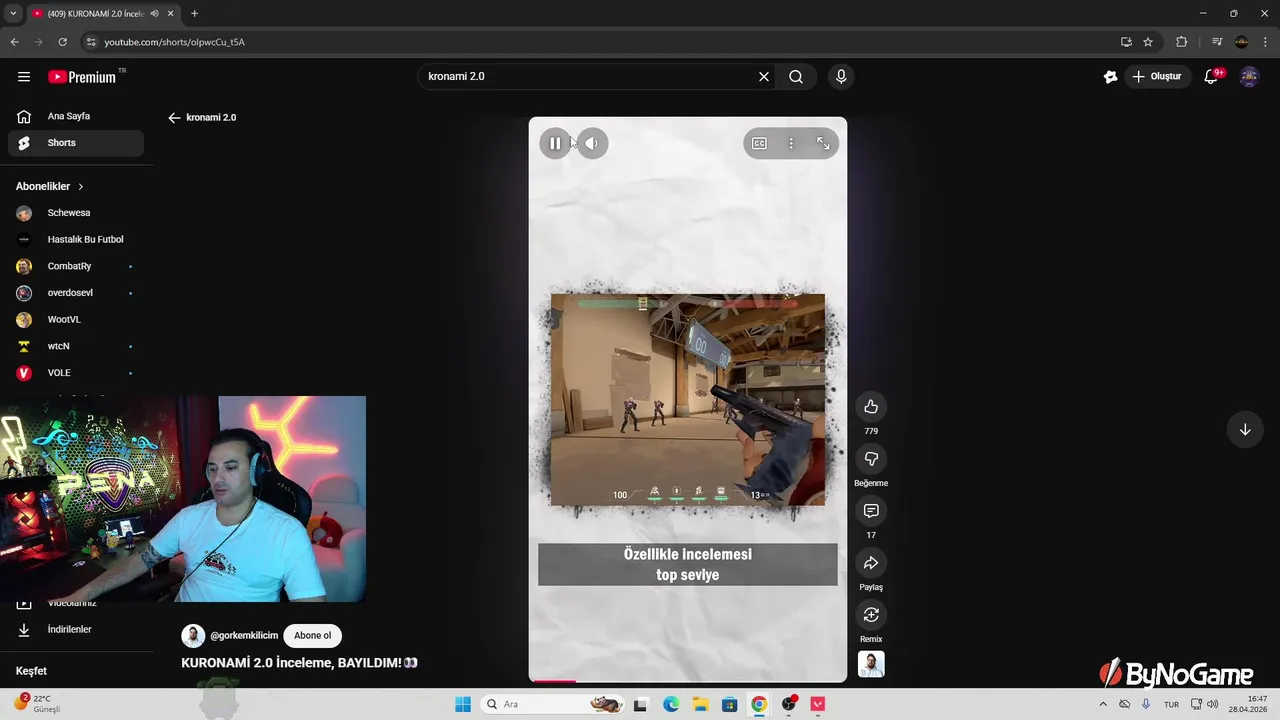Open YouTube notifications bell
This screenshot has height=720, width=1280.
[1211, 76]
